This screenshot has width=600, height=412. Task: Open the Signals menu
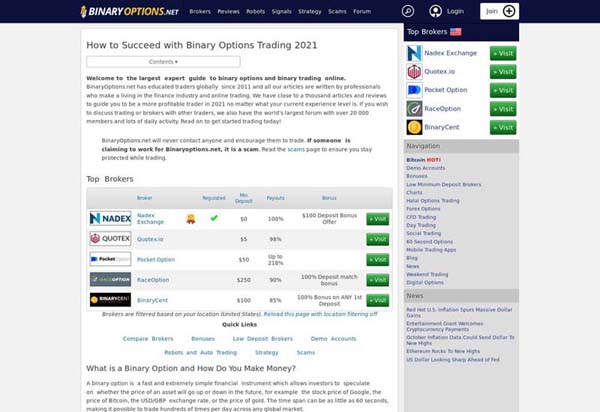pyautogui.click(x=282, y=11)
